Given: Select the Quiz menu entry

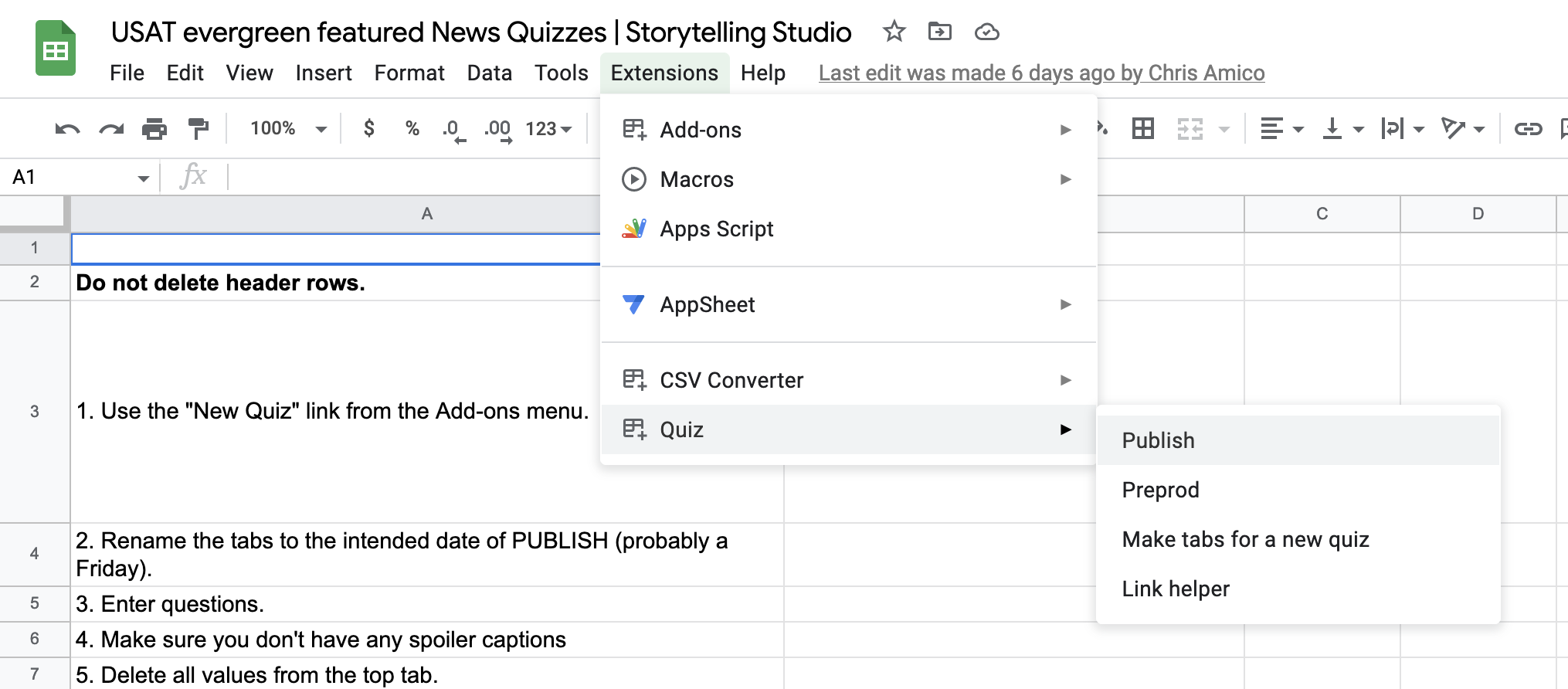Looking at the screenshot, I should (848, 429).
